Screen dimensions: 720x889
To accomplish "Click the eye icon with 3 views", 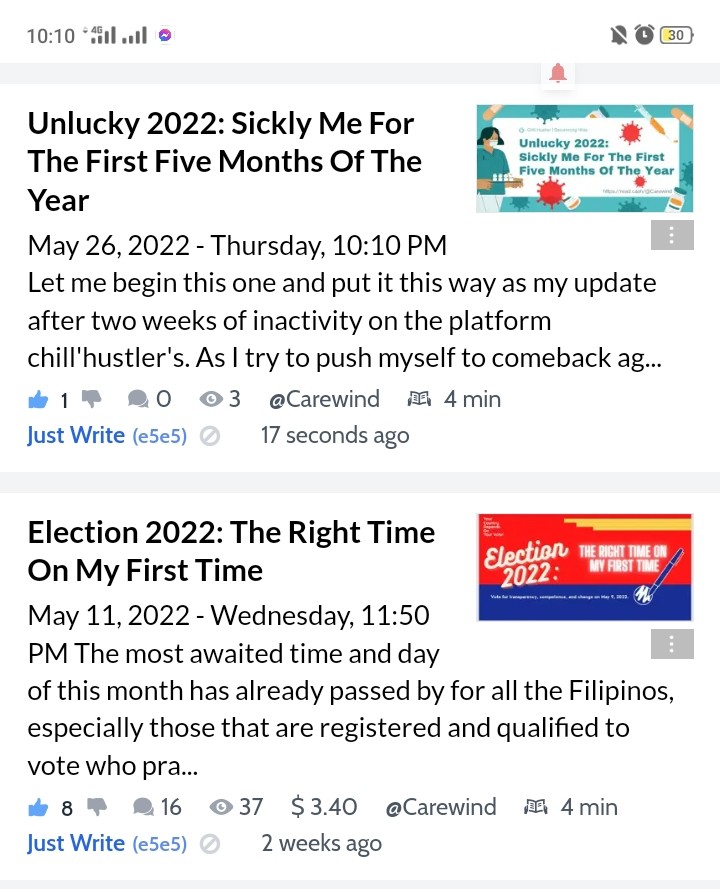I will [x=211, y=399].
